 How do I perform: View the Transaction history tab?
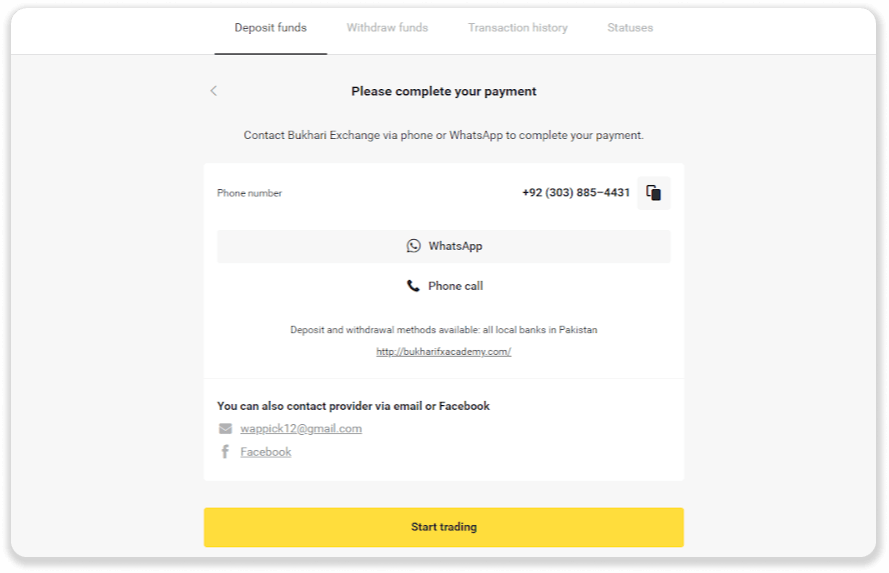click(517, 28)
